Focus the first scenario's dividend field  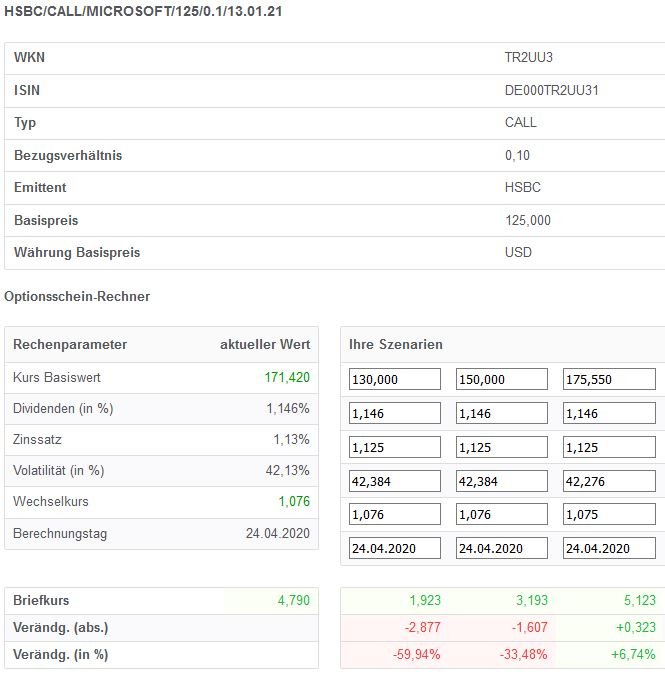tap(394, 412)
